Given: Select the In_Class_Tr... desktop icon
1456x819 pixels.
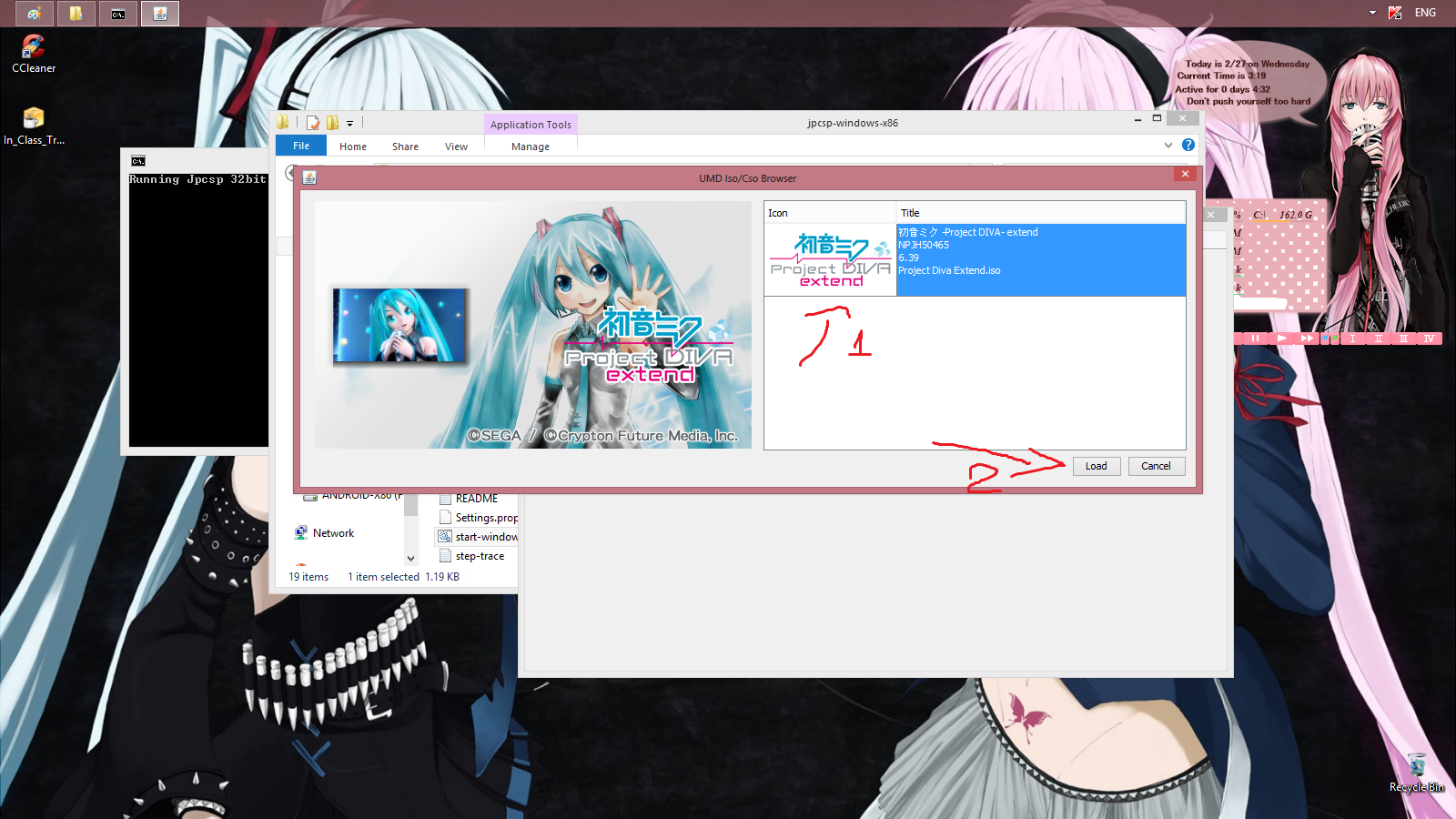Looking at the screenshot, I should [x=34, y=126].
